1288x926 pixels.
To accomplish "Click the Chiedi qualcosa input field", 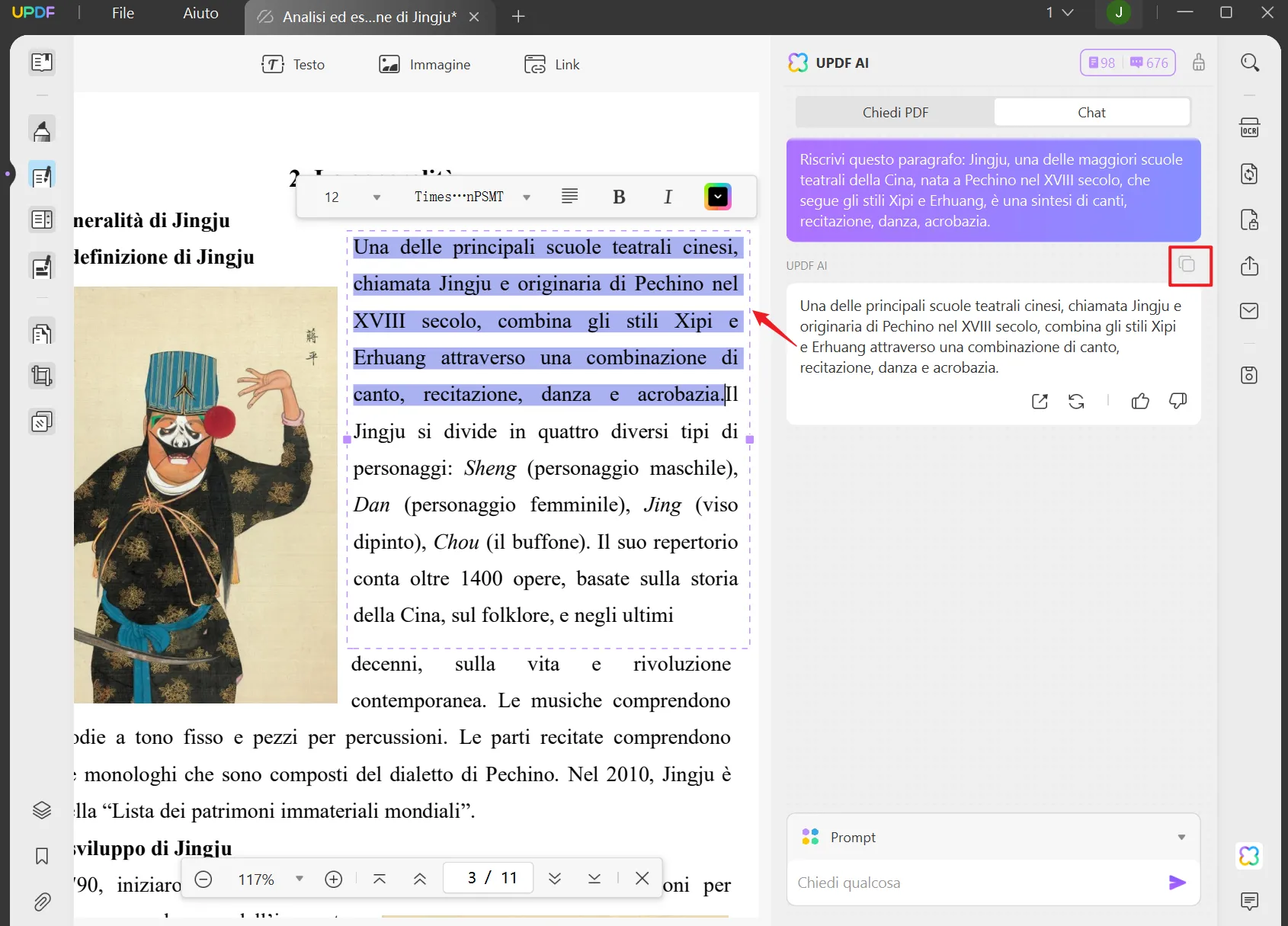I will [976, 883].
